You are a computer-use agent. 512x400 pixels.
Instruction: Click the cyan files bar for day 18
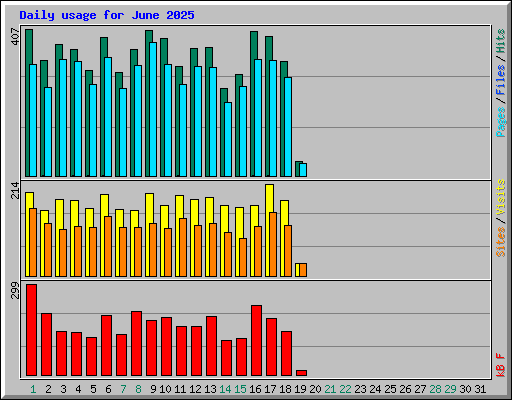point(288,127)
